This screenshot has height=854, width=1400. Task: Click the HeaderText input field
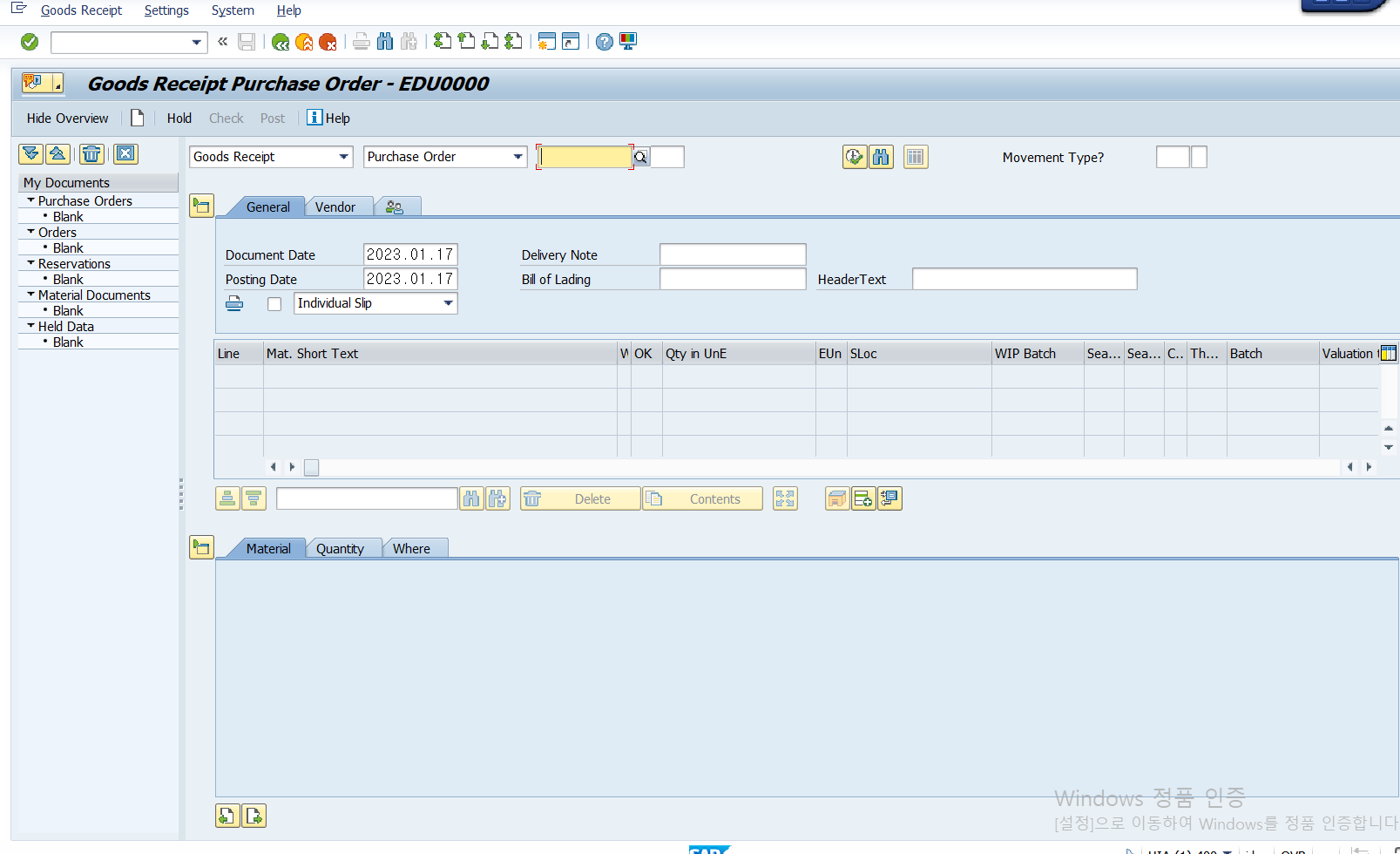pyautogui.click(x=1025, y=279)
